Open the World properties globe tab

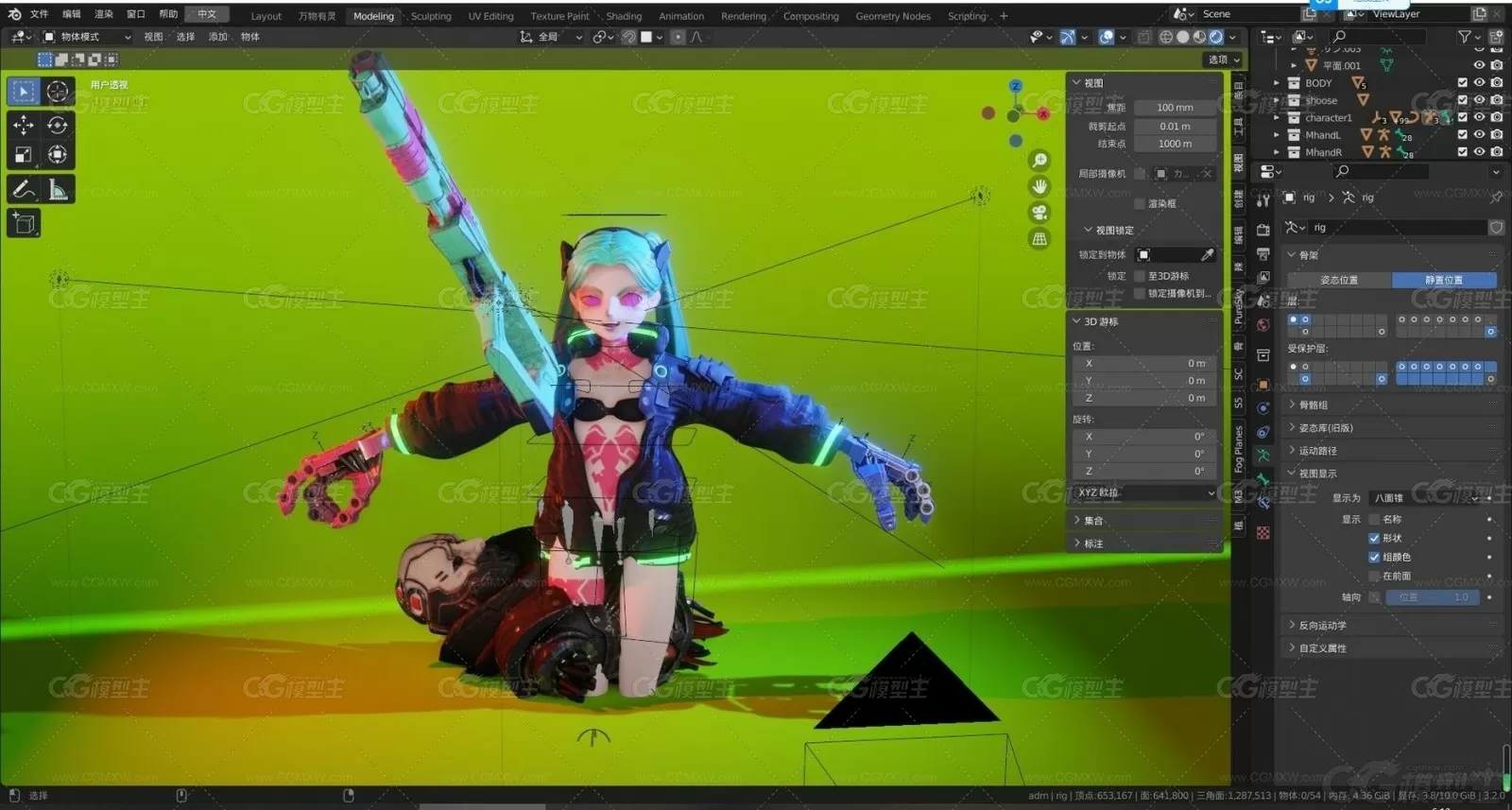click(1263, 325)
